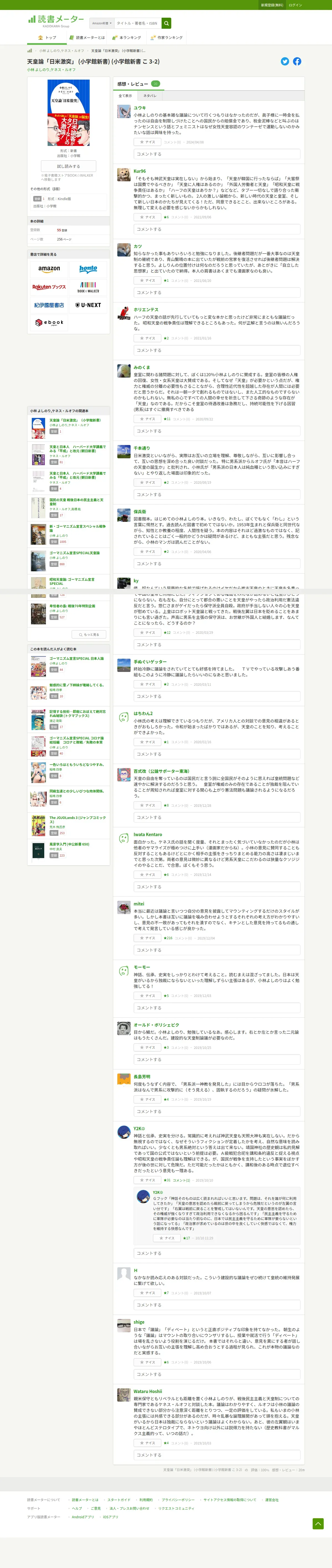Click もっと見る in related books

(89, 634)
